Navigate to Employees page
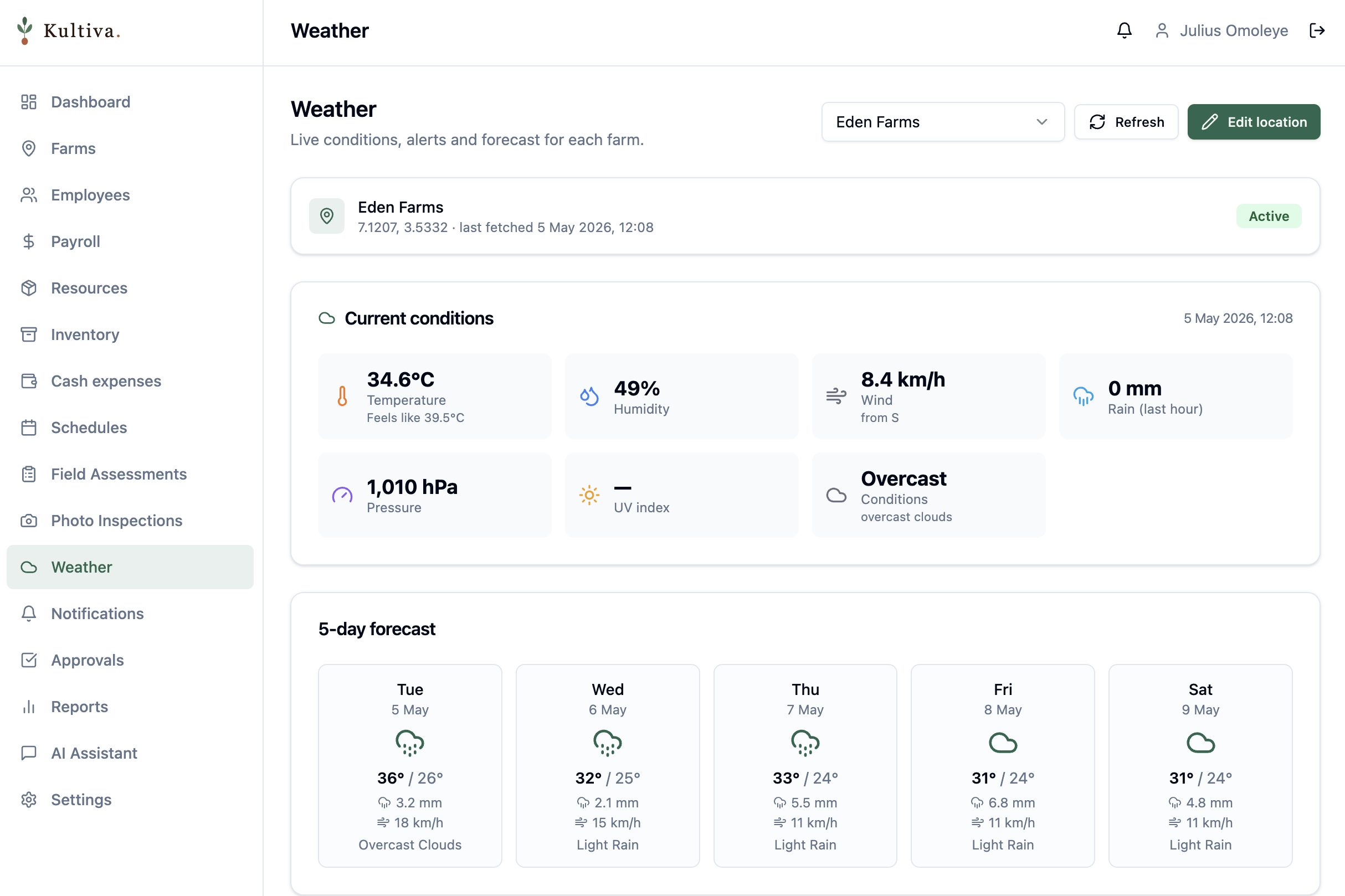Viewport: 1345px width, 896px height. (130, 195)
